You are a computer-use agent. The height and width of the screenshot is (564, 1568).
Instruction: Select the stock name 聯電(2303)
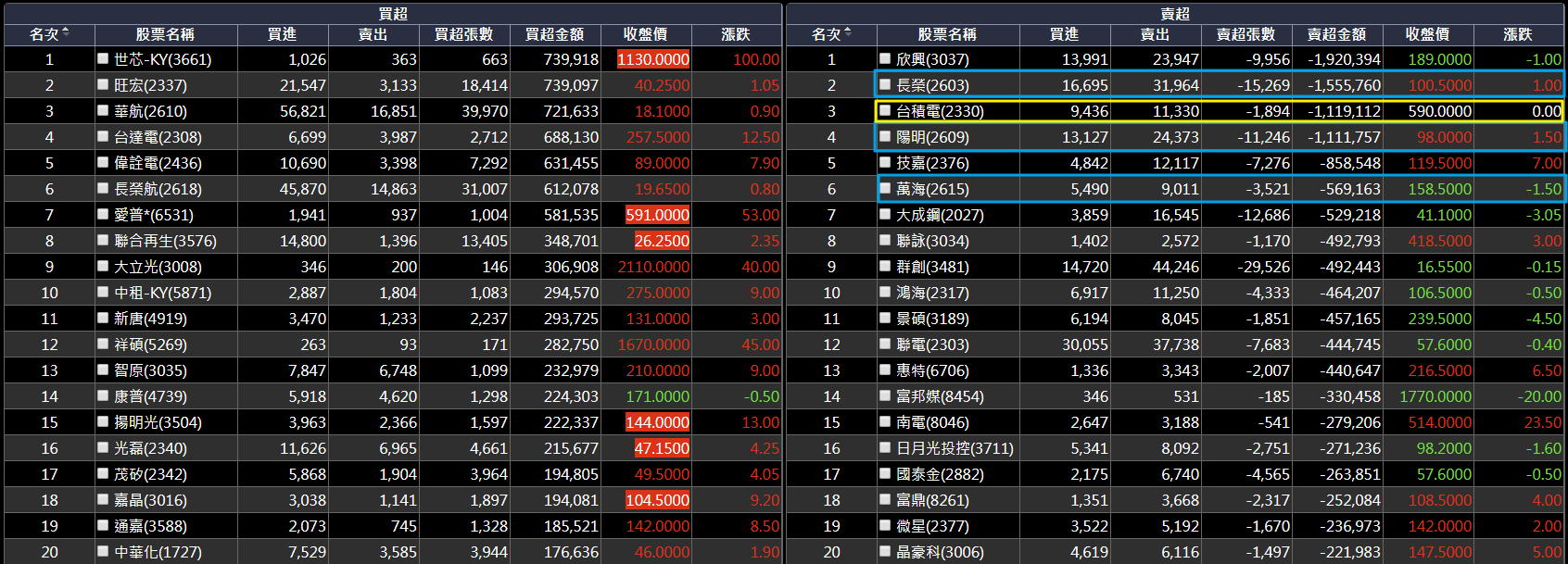932,345
